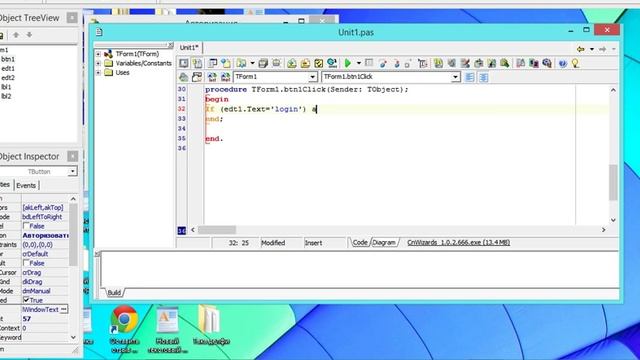The height and width of the screenshot is (360, 640).
Task: Switch to the Unit1* editor tab
Action: [x=189, y=48]
